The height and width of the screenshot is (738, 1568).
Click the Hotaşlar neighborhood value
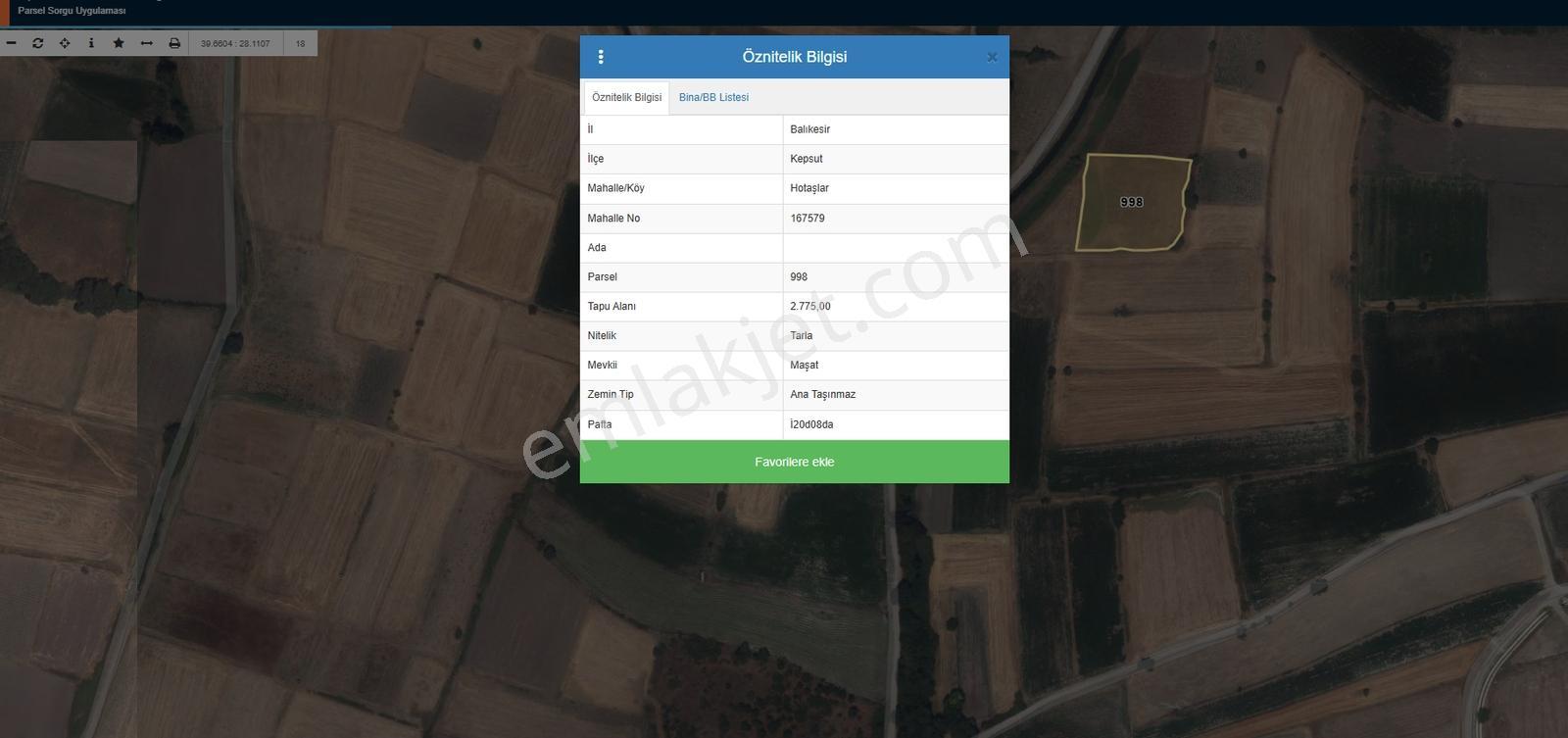tap(809, 188)
